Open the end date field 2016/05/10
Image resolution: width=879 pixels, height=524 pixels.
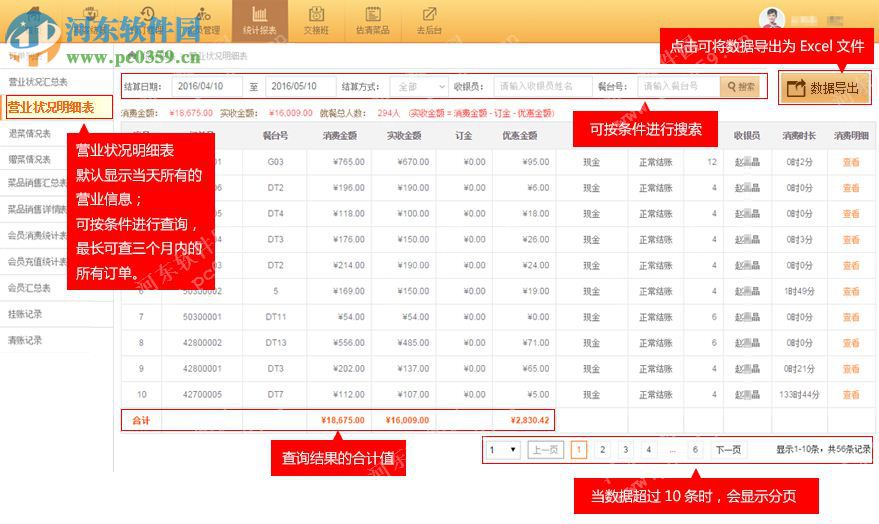300,86
